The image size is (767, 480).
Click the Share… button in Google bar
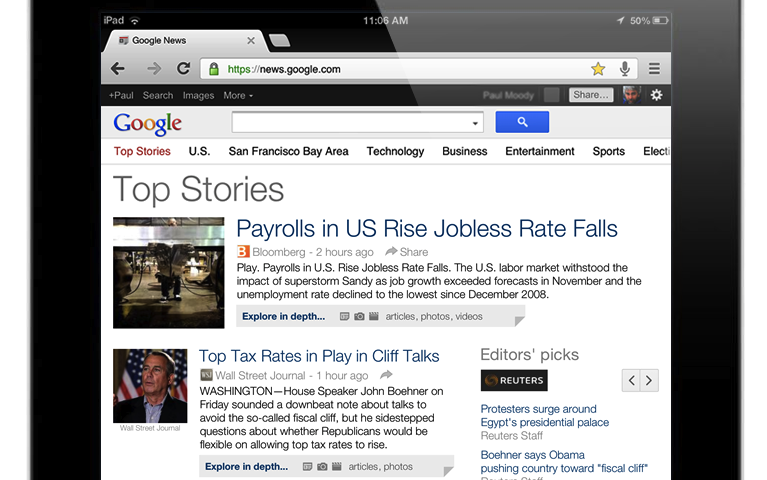pyautogui.click(x=591, y=95)
